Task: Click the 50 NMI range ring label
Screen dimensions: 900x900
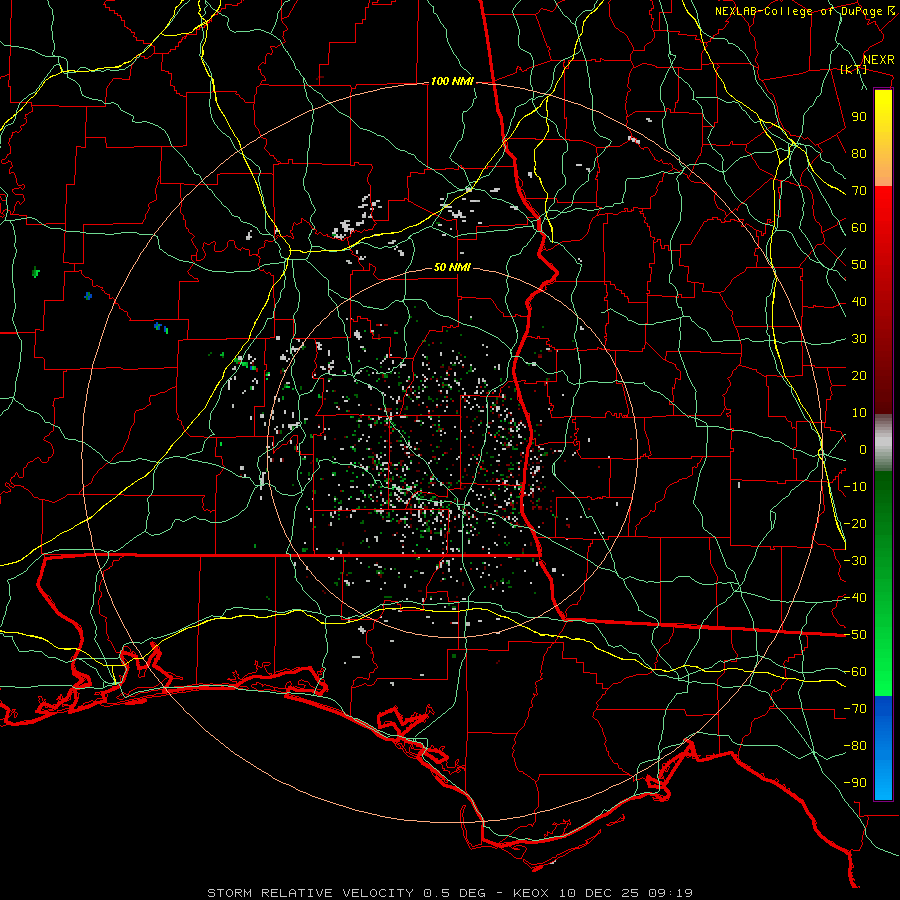Action: (452, 267)
